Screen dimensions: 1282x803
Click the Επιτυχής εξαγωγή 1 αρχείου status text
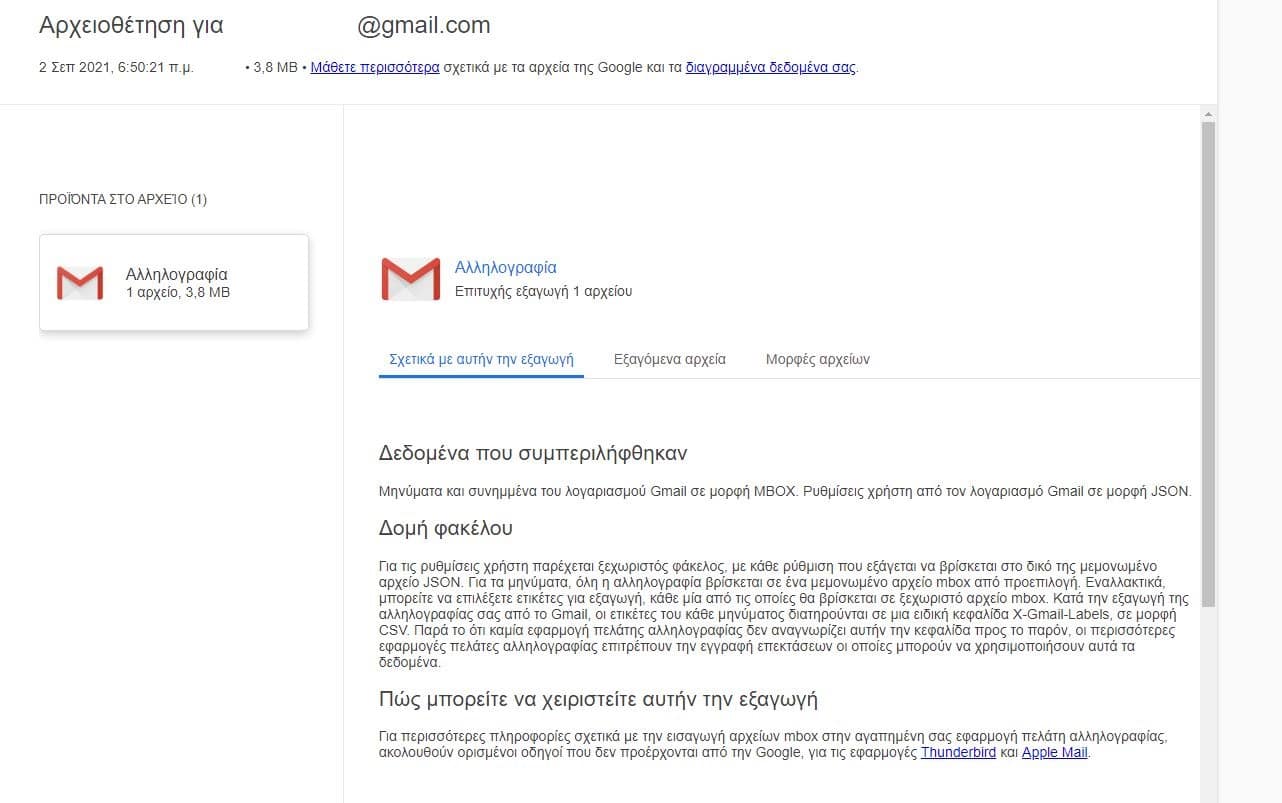pos(543,291)
